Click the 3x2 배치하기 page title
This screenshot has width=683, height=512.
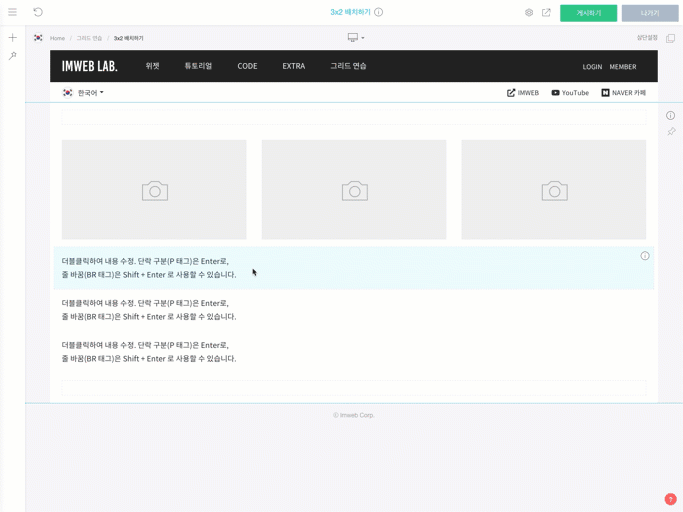350,12
